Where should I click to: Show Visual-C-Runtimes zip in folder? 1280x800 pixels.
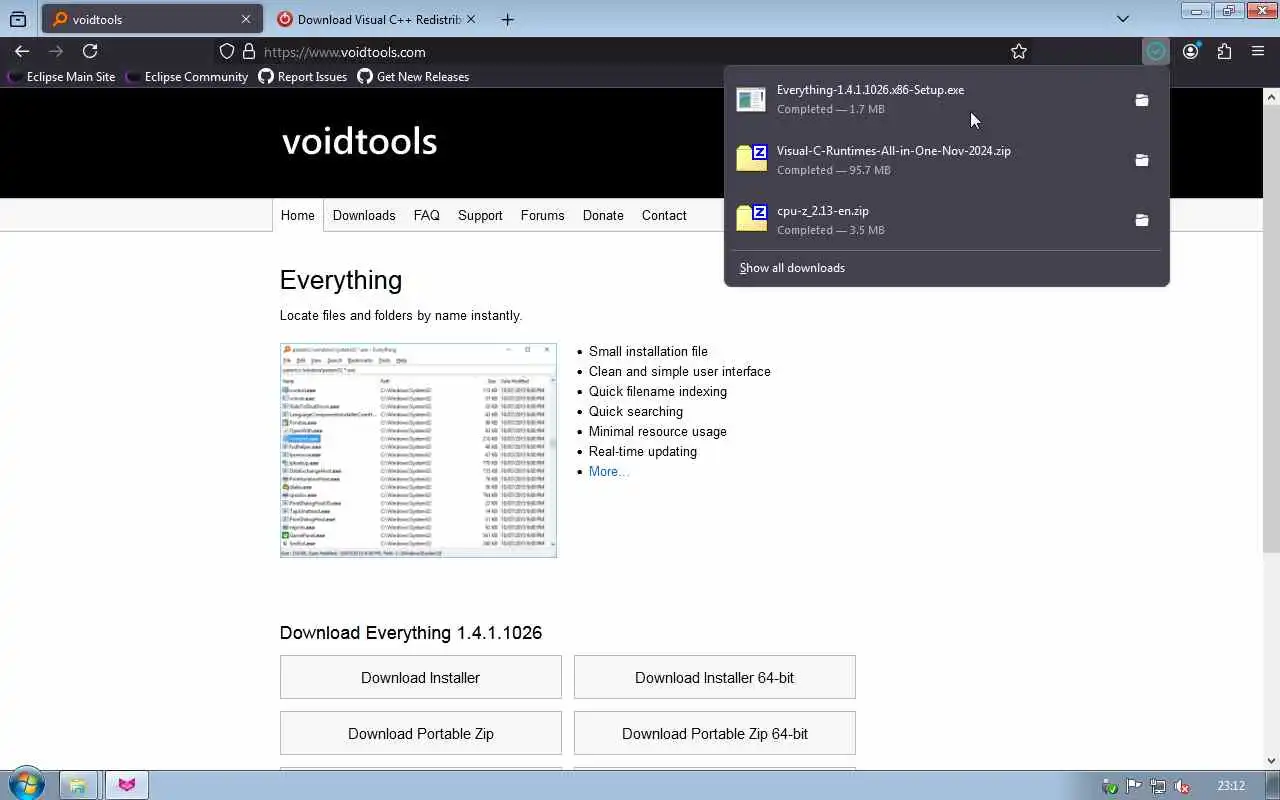(1142, 160)
